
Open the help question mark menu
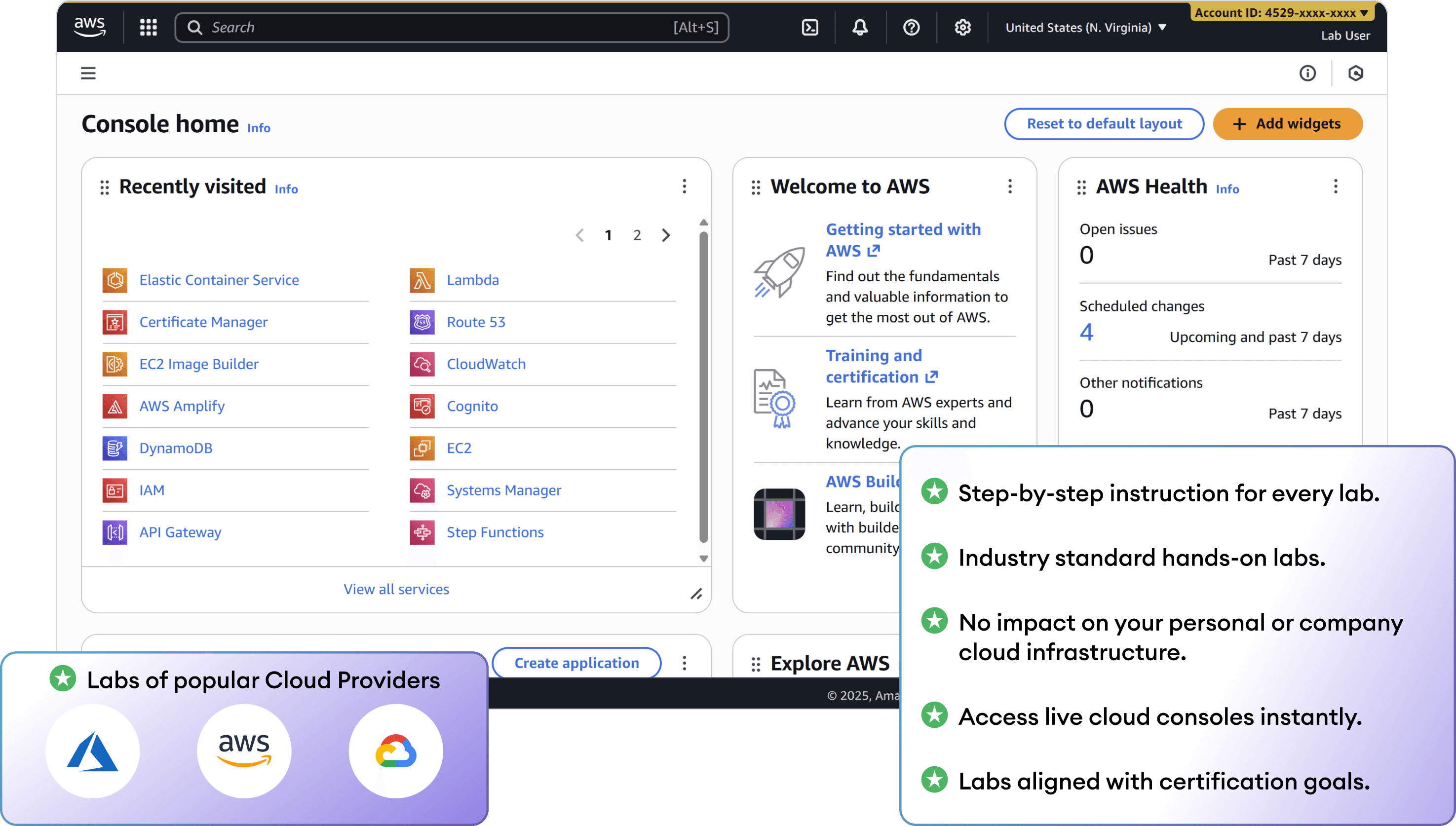pyautogui.click(x=911, y=27)
